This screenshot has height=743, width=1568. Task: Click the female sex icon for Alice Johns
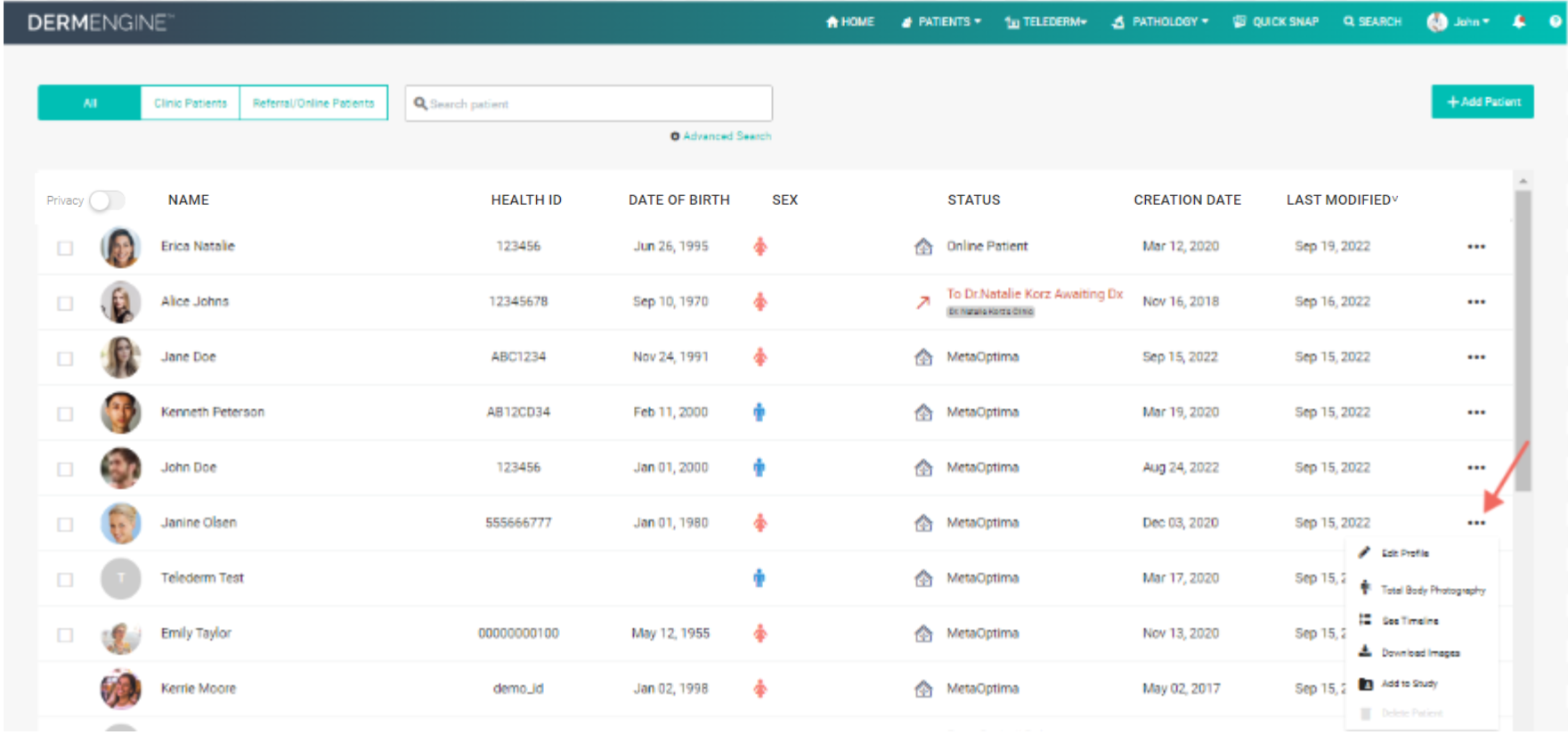(760, 302)
